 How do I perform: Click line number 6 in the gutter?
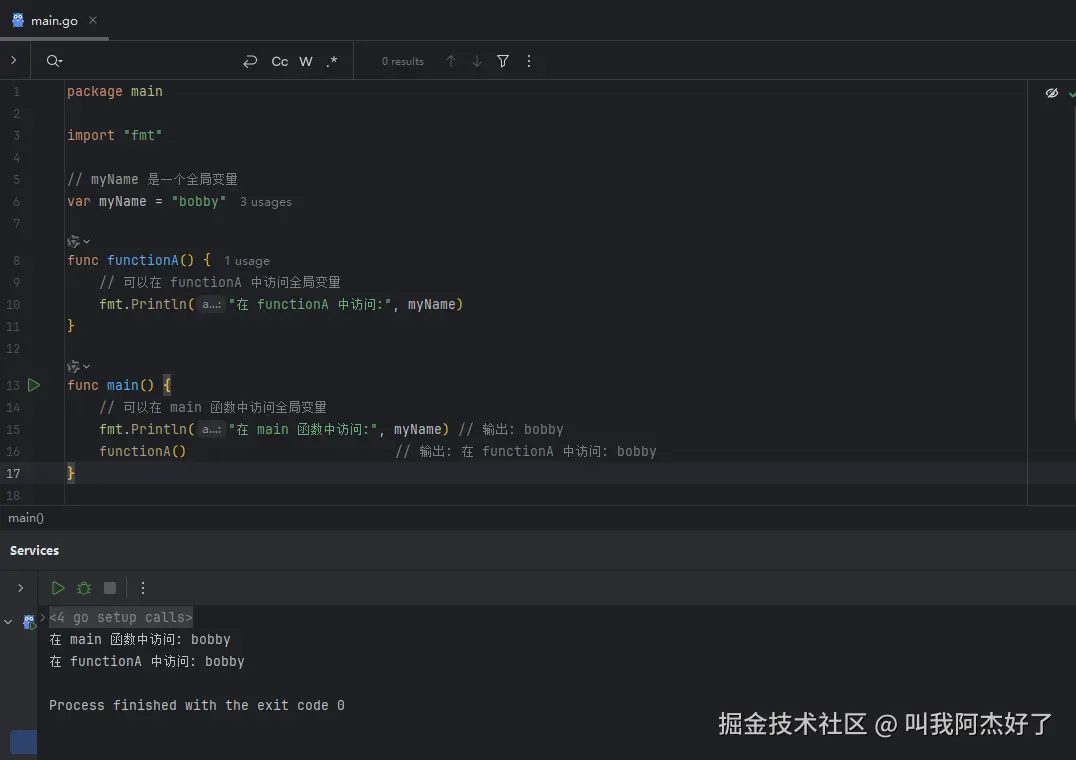point(16,202)
